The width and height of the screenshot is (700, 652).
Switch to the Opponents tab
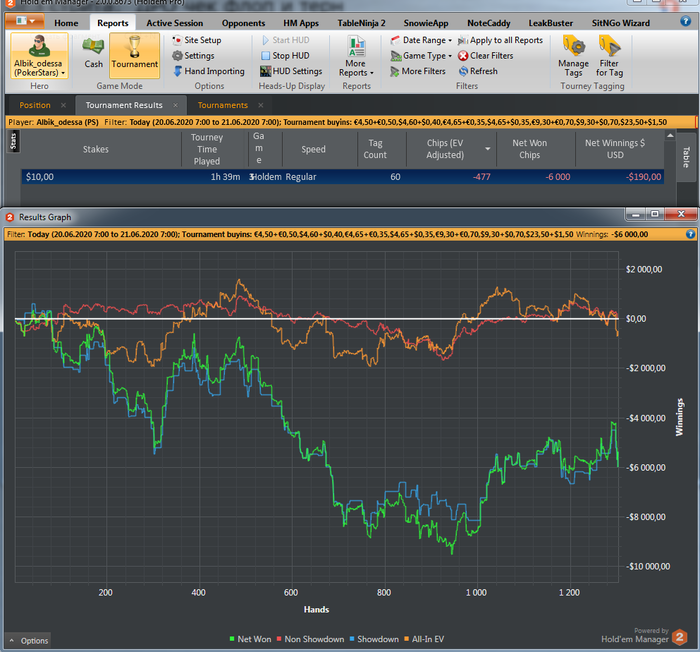pos(243,23)
